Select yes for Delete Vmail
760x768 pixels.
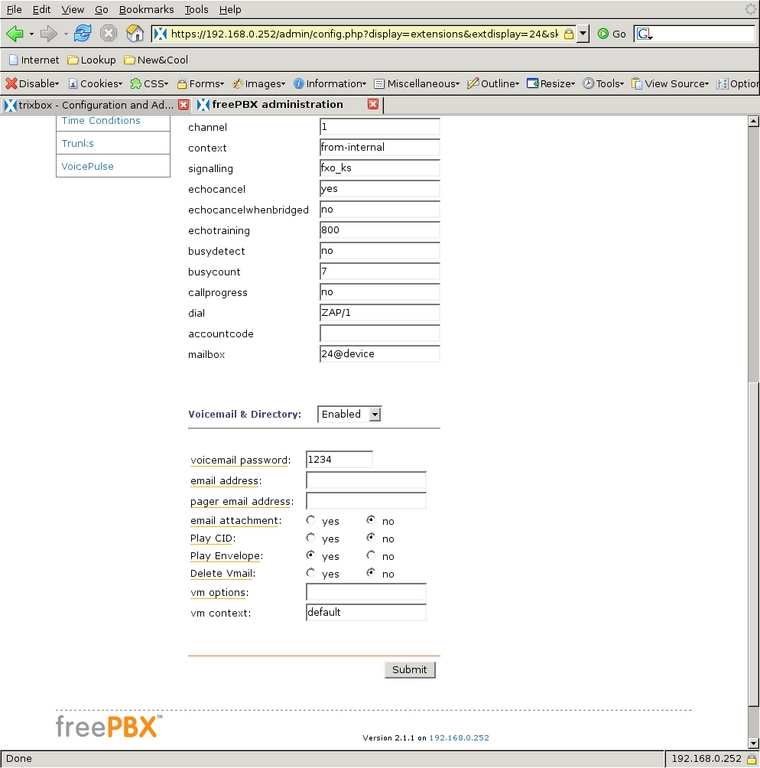(x=311, y=574)
